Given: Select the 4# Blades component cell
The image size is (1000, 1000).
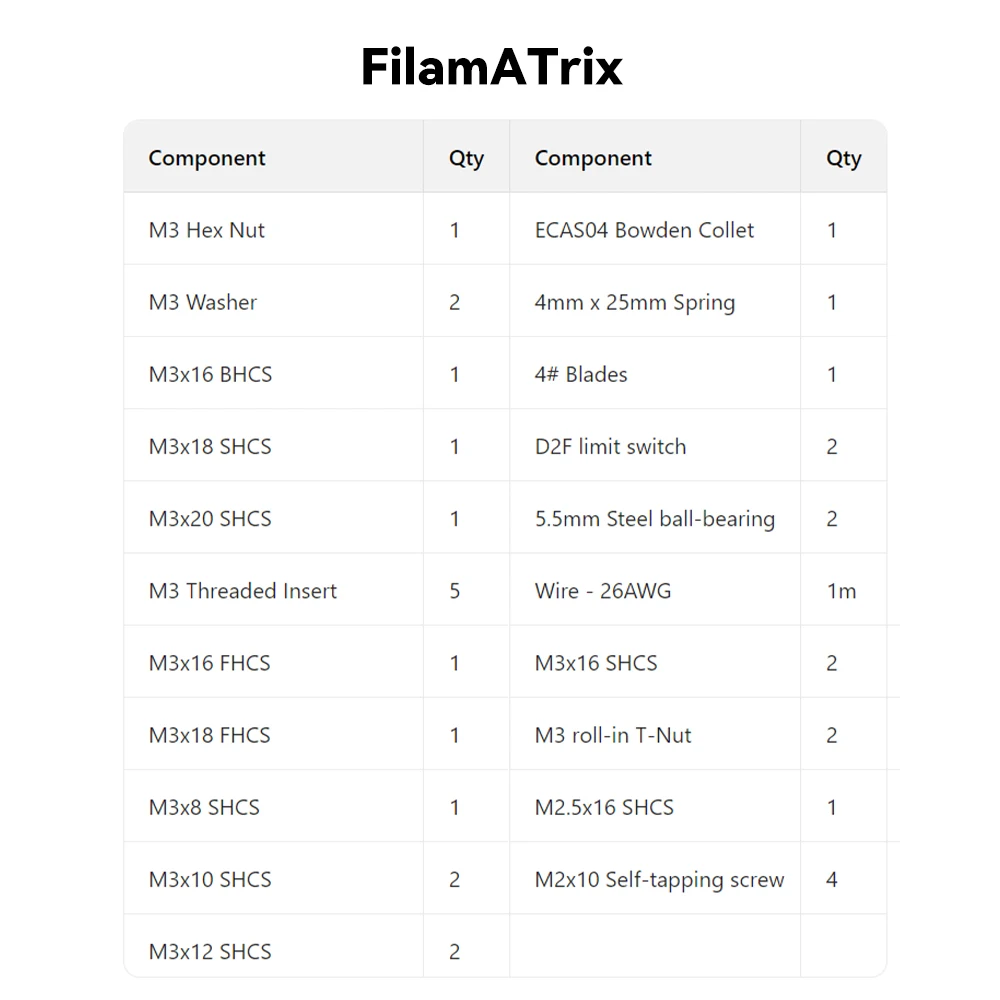Looking at the screenshot, I should pos(581,374).
